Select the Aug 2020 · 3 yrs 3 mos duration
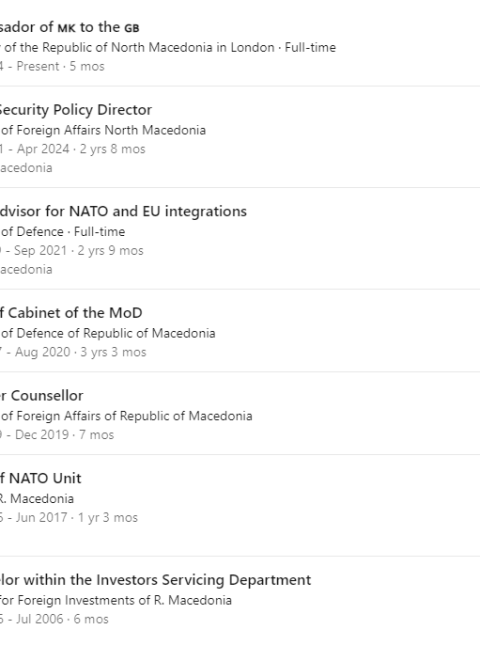Viewport: 480px width, 645px height. (73, 352)
